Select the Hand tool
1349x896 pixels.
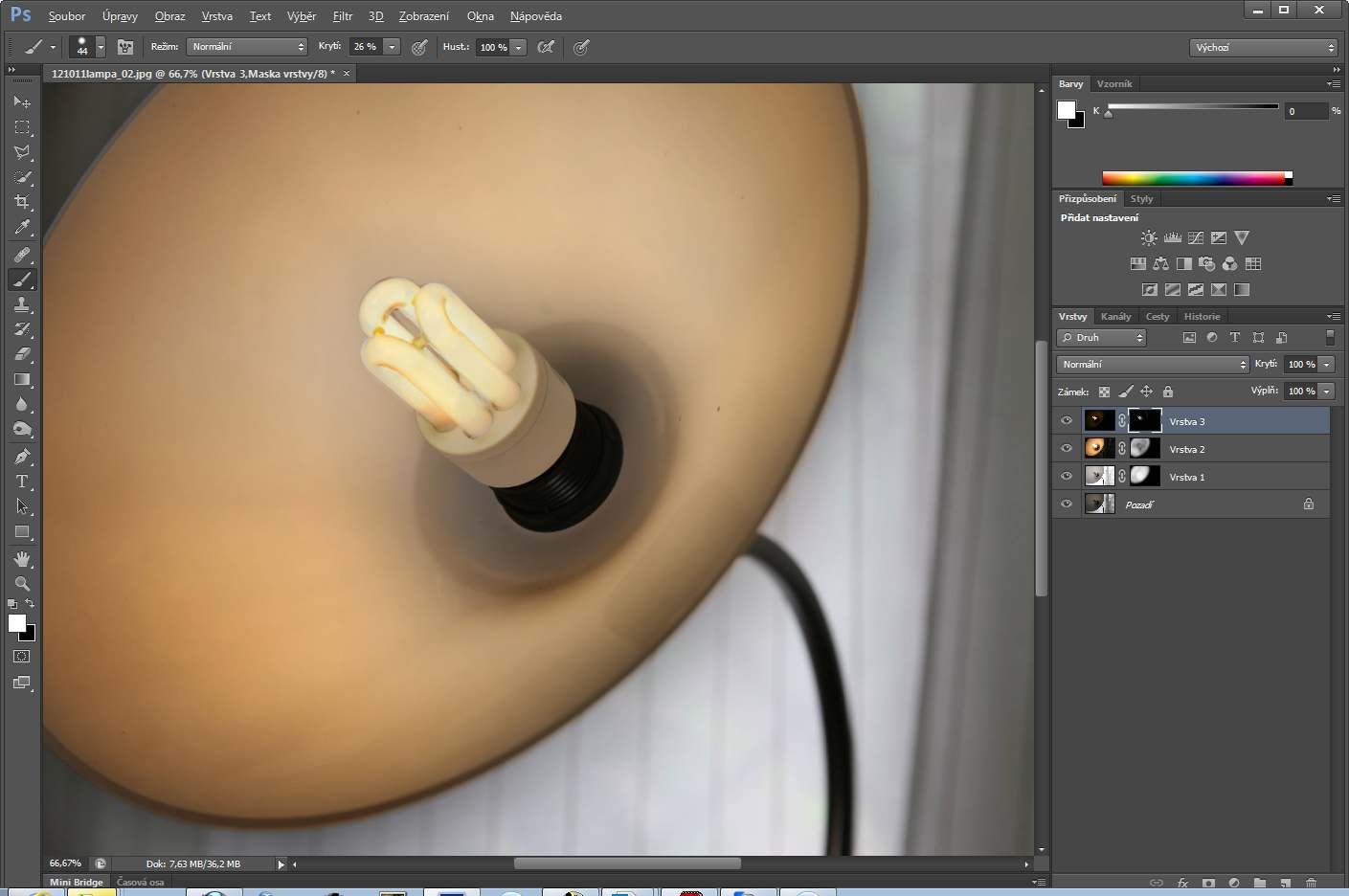22,558
